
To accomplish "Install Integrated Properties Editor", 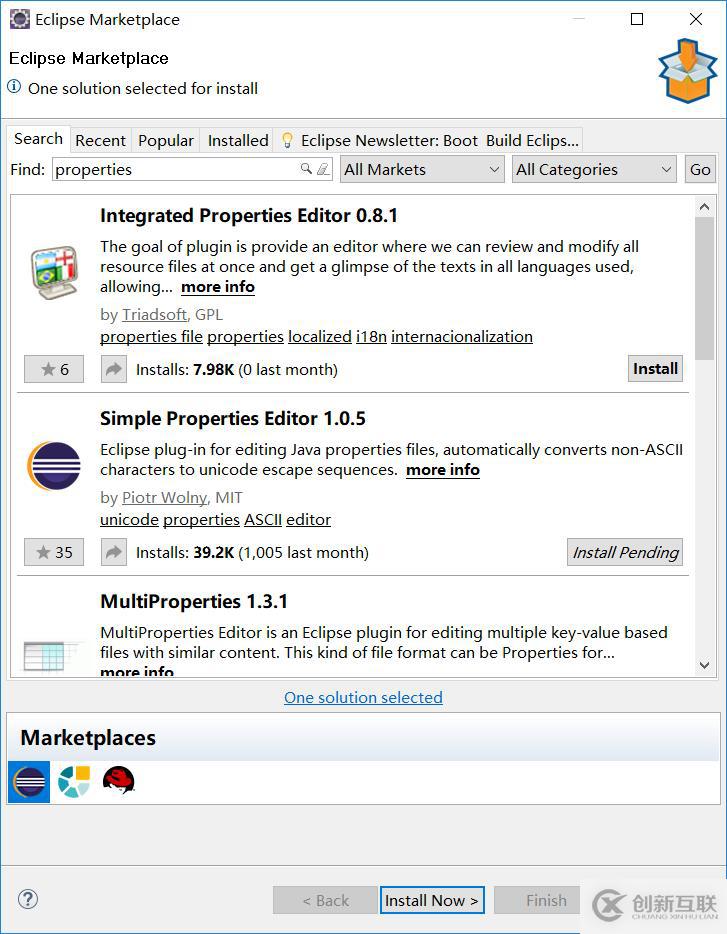I will [655, 369].
